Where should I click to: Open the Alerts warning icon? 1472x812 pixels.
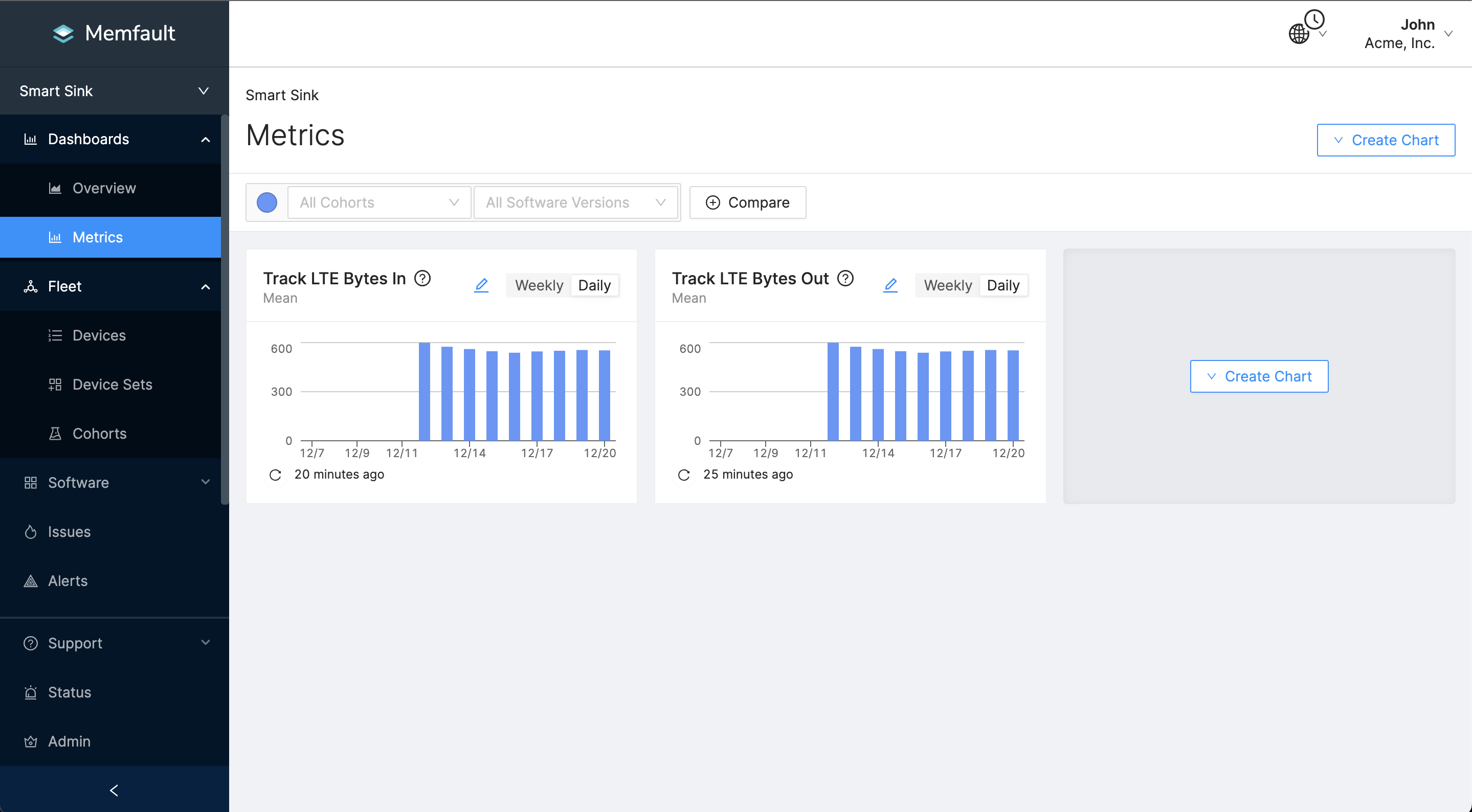coord(31,580)
